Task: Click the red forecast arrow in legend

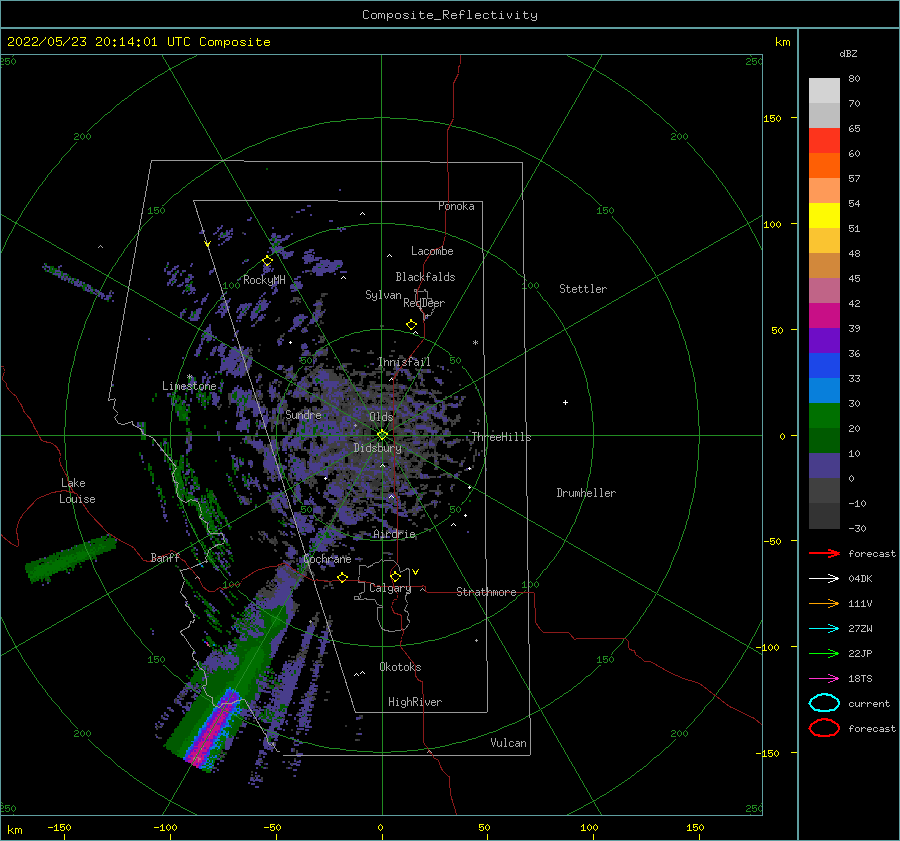Action: click(824, 553)
